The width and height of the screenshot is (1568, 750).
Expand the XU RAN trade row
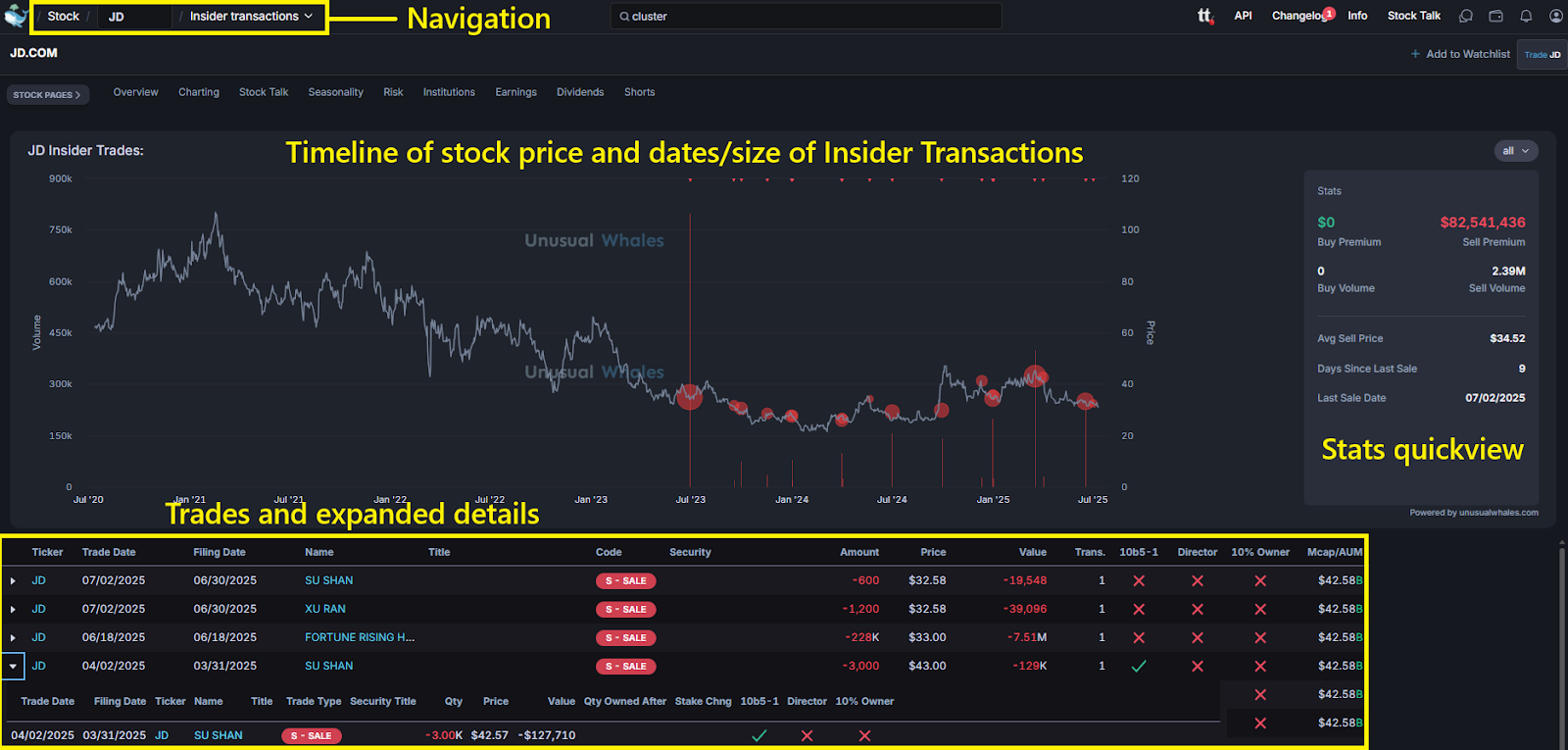click(13, 609)
